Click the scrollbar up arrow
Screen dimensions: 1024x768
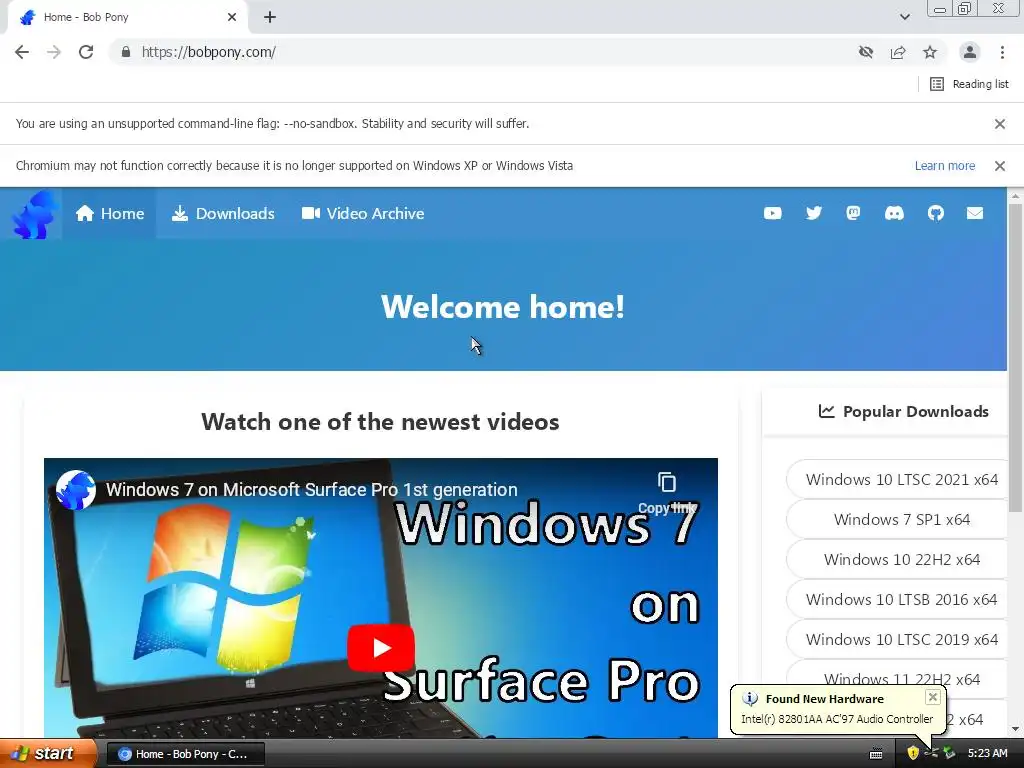pyautogui.click(x=1015, y=195)
